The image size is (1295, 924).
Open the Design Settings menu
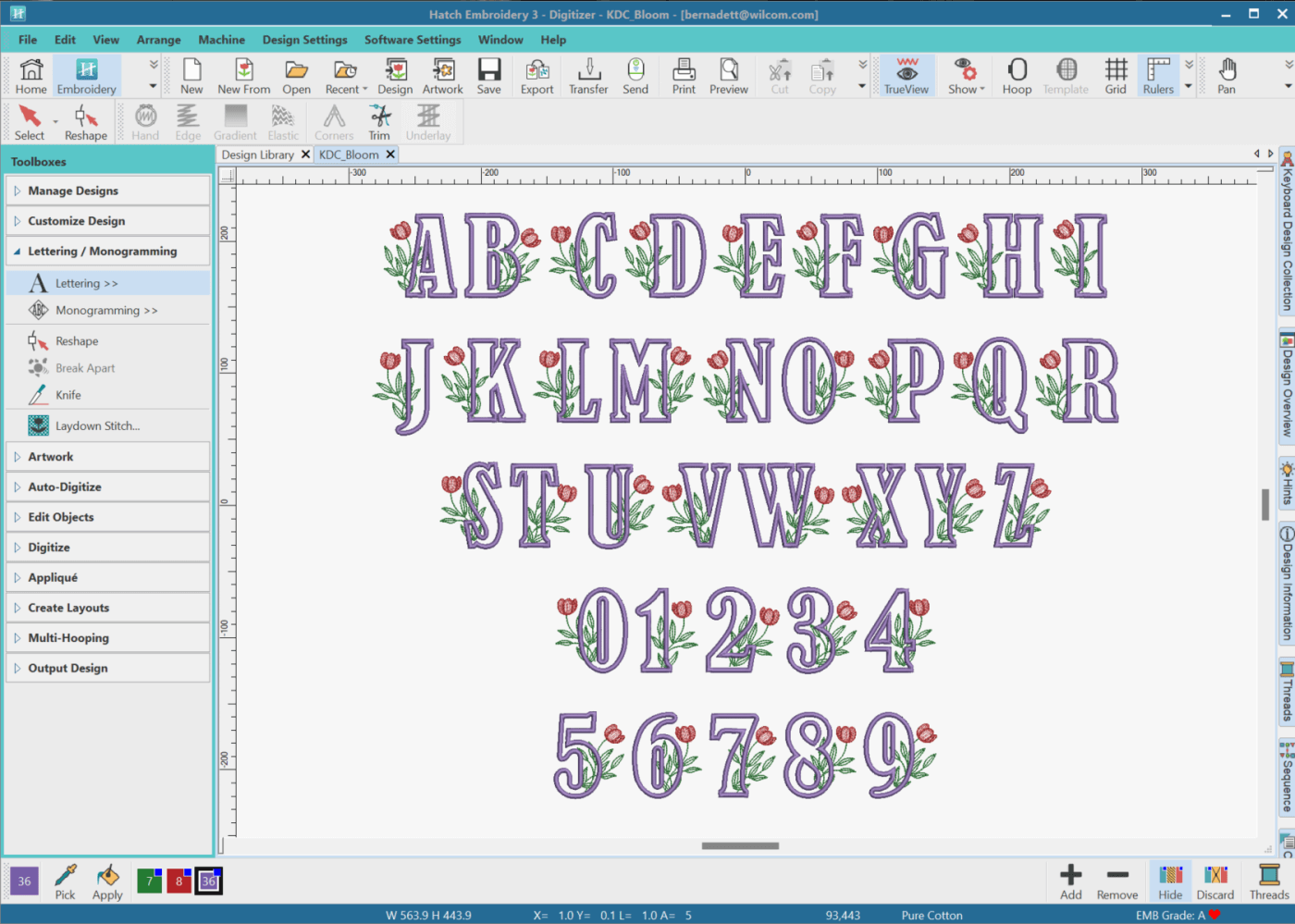pos(304,40)
